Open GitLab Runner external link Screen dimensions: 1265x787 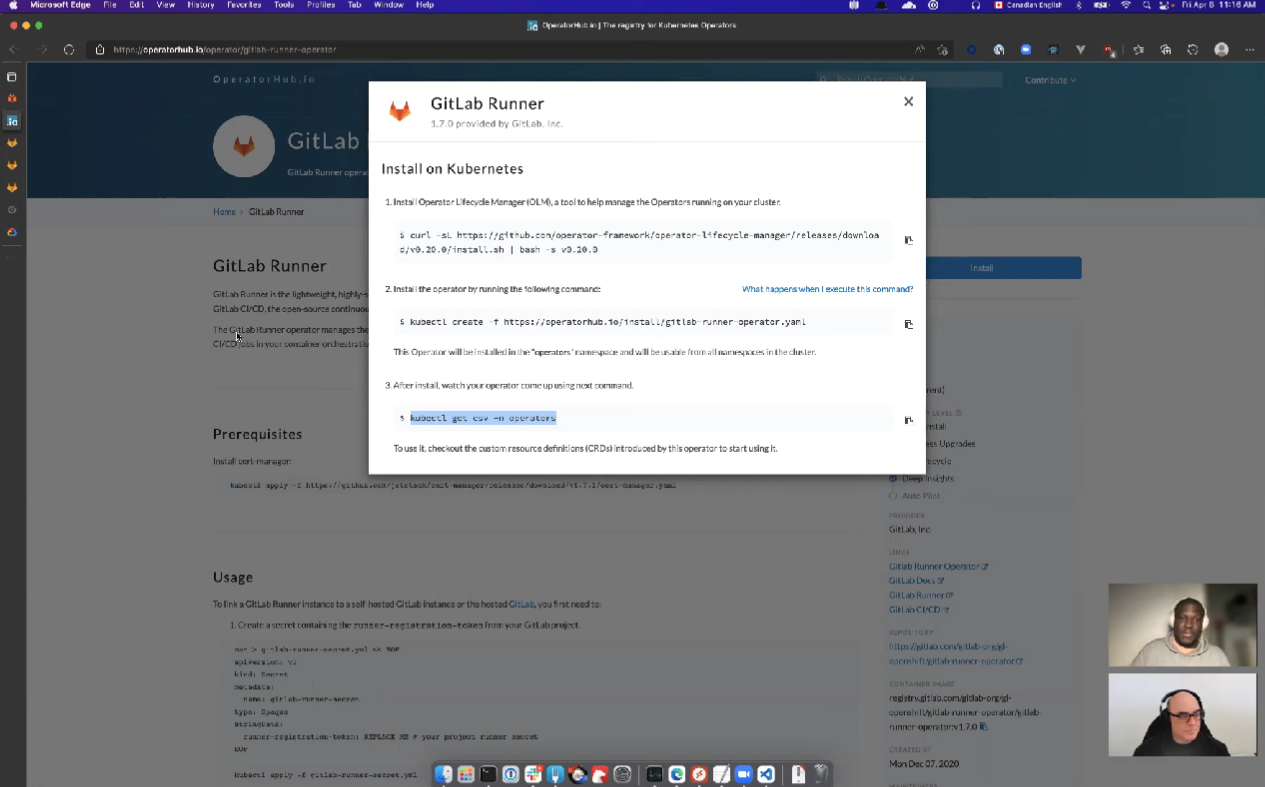(x=921, y=595)
